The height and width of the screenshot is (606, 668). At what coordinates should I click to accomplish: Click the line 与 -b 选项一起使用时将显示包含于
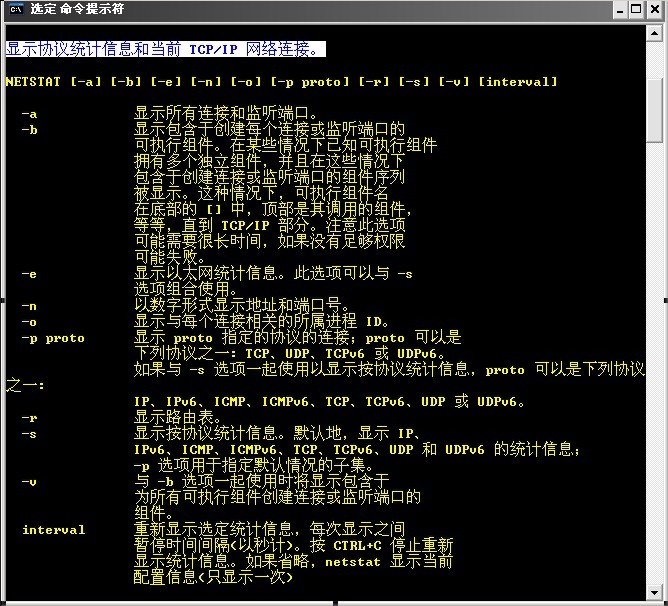click(x=262, y=482)
